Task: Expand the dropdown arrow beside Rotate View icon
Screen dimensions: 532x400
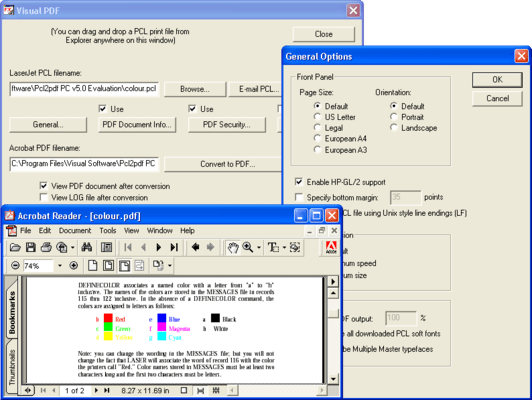Action: 169,265
